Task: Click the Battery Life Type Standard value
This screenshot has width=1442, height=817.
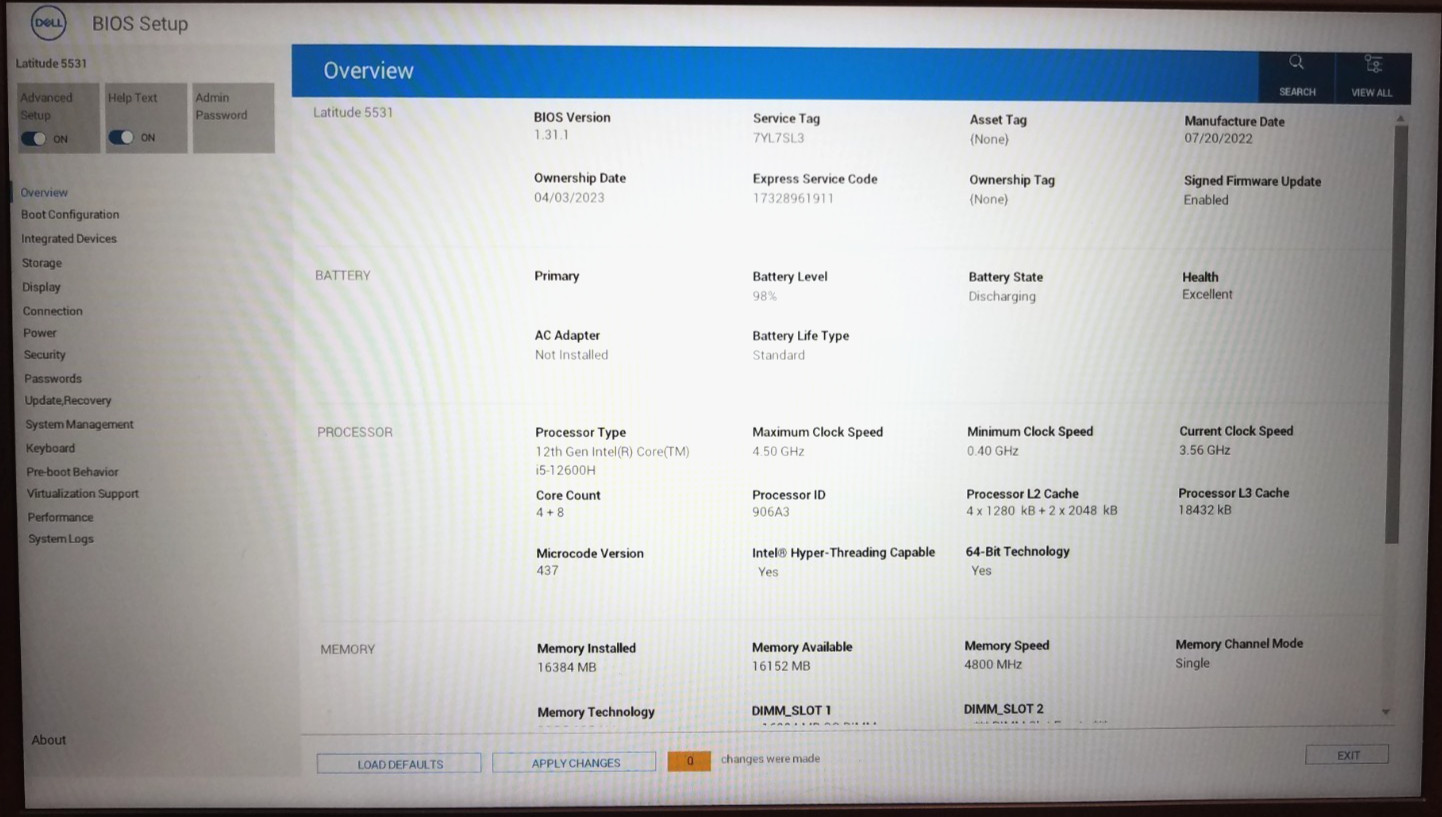Action: click(x=778, y=355)
